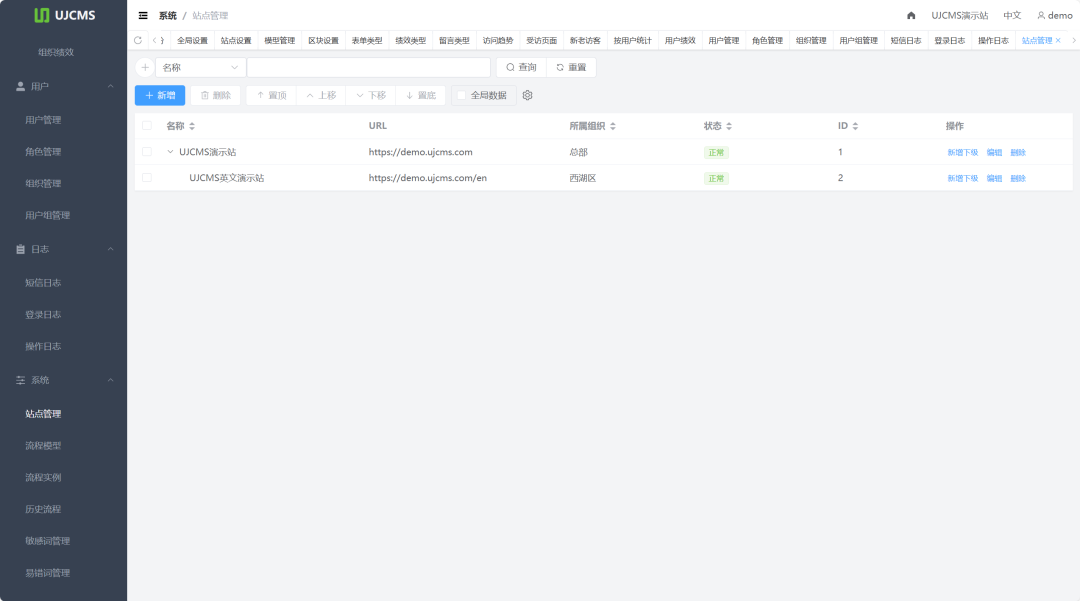Image resolution: width=1080 pixels, height=601 pixels.
Task: Toggle sidebar with hamburger menu icon
Action: coord(143,15)
